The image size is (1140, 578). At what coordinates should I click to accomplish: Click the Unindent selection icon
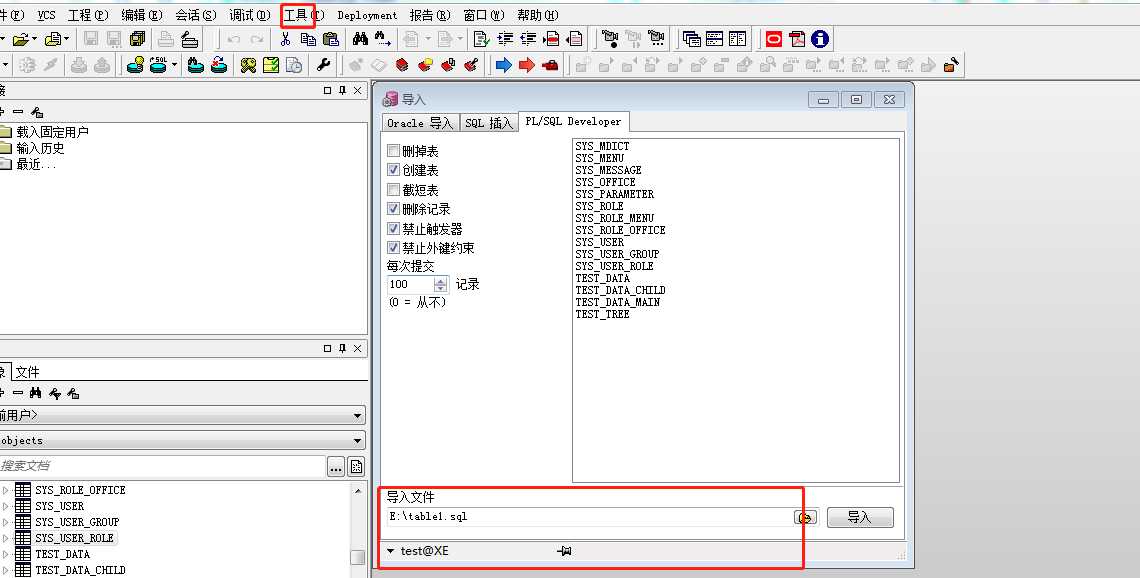tap(529, 39)
